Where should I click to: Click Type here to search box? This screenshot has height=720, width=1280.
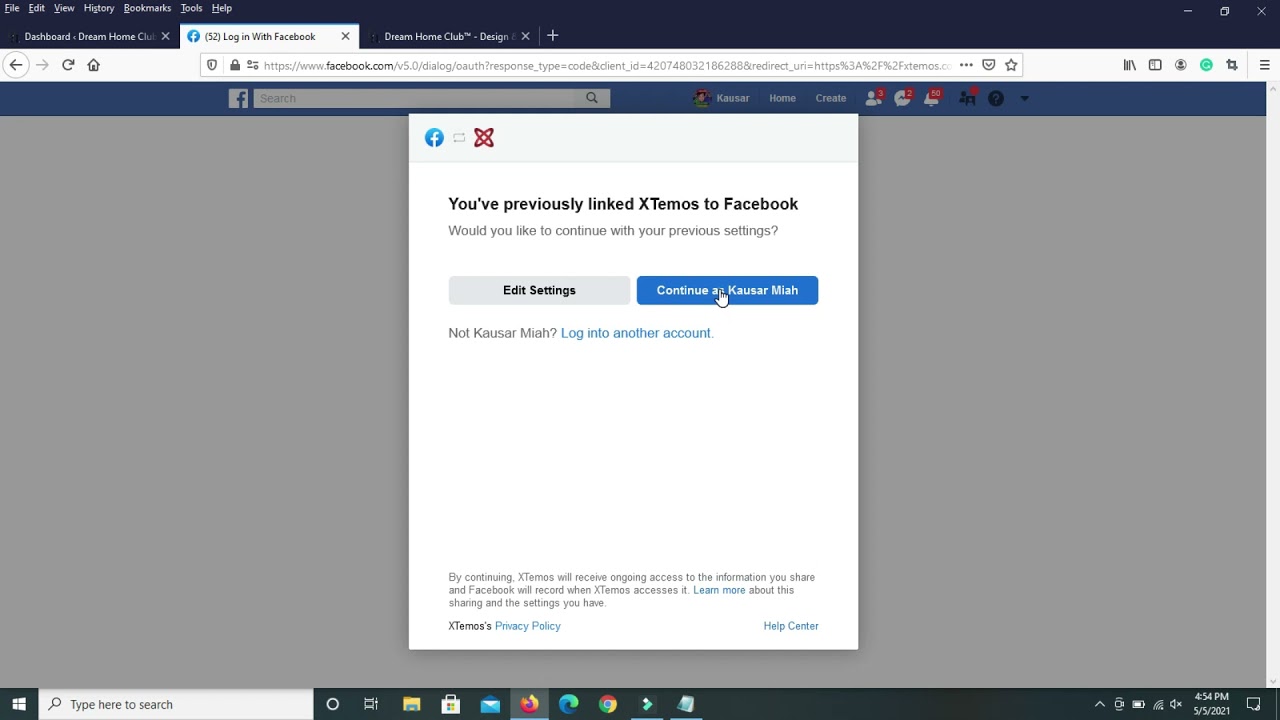pos(176,704)
